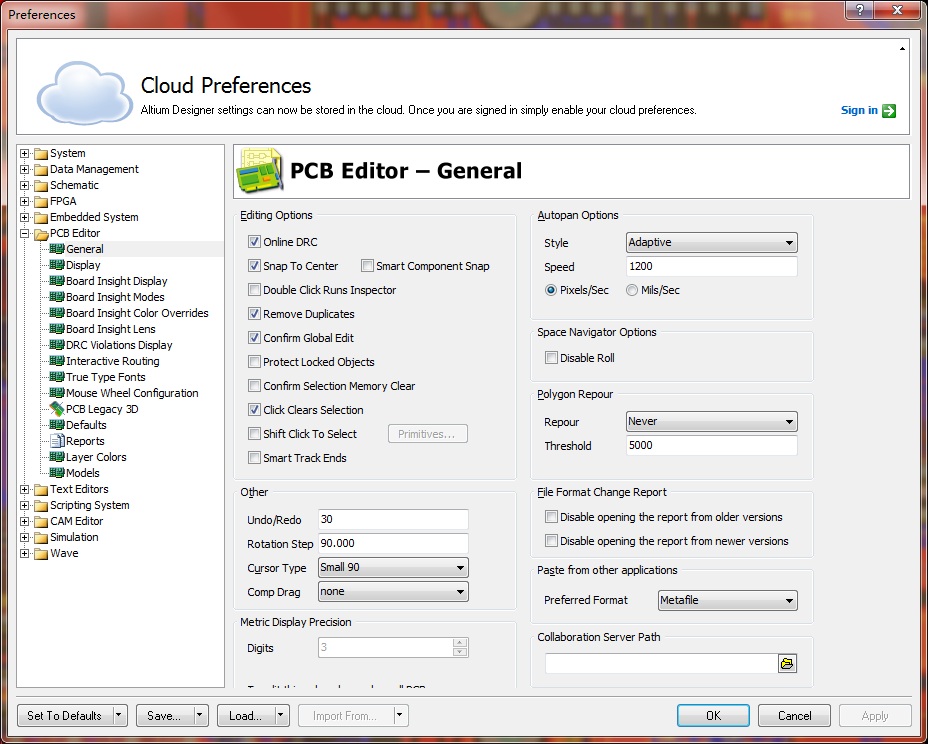Click the Collaboration Server Path text field
Viewport: 928px width, 744px height.
pyautogui.click(x=661, y=664)
